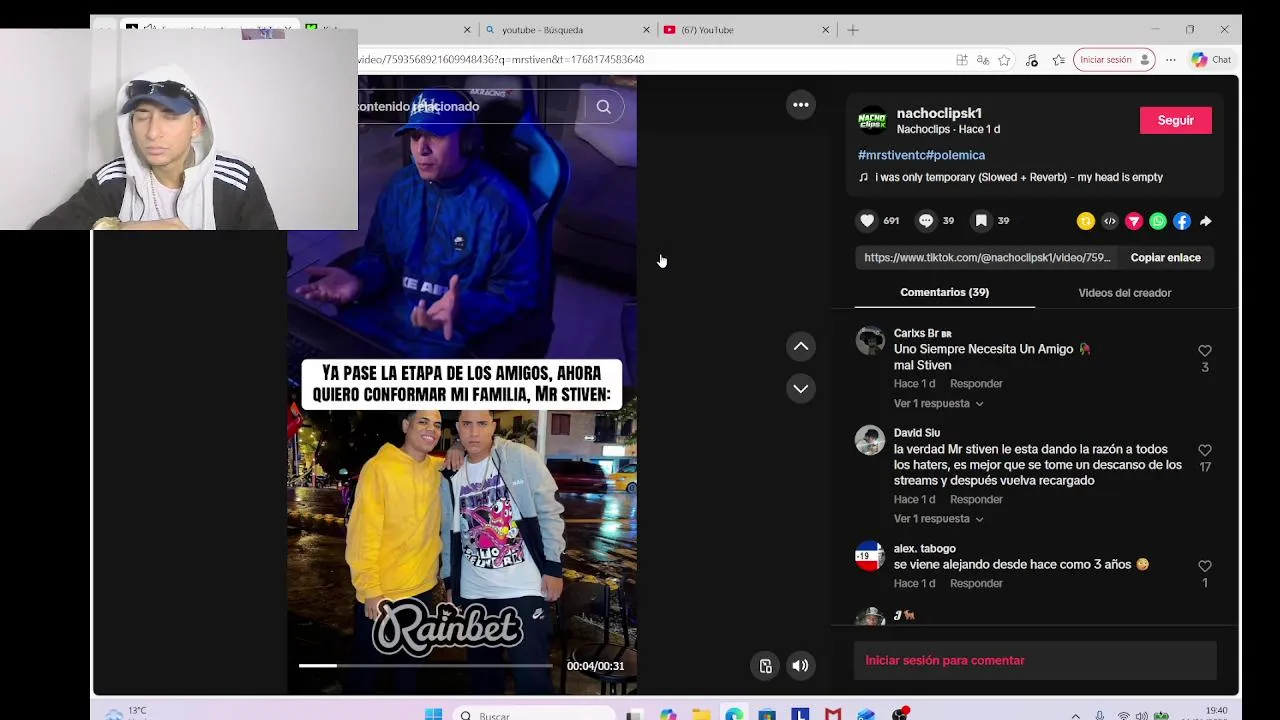The image size is (1280, 720).
Task: Reply to alex. tabogo's comment
Action: coord(976,584)
